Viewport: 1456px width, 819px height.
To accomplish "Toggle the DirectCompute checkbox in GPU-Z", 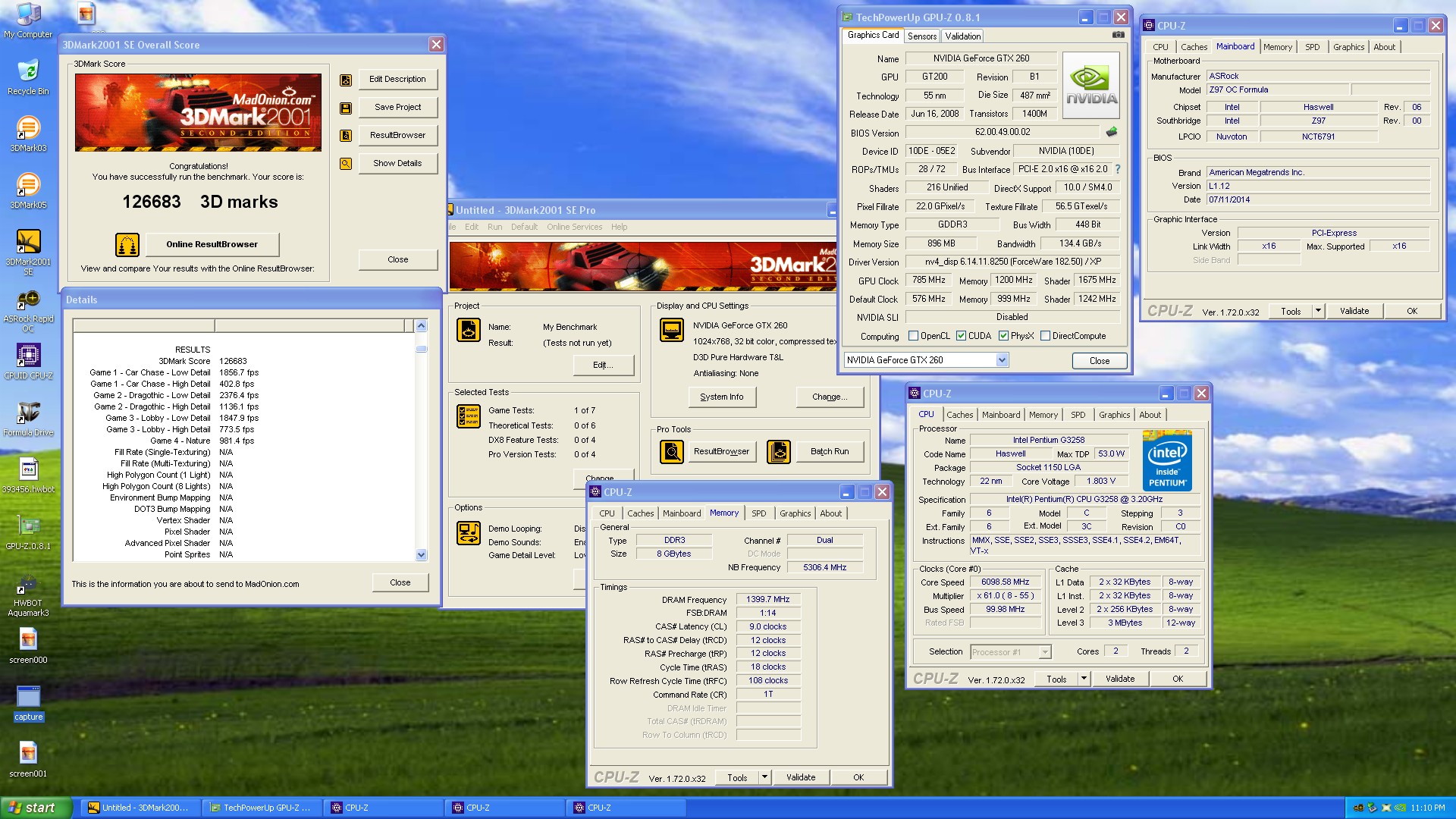I will pyautogui.click(x=1045, y=336).
